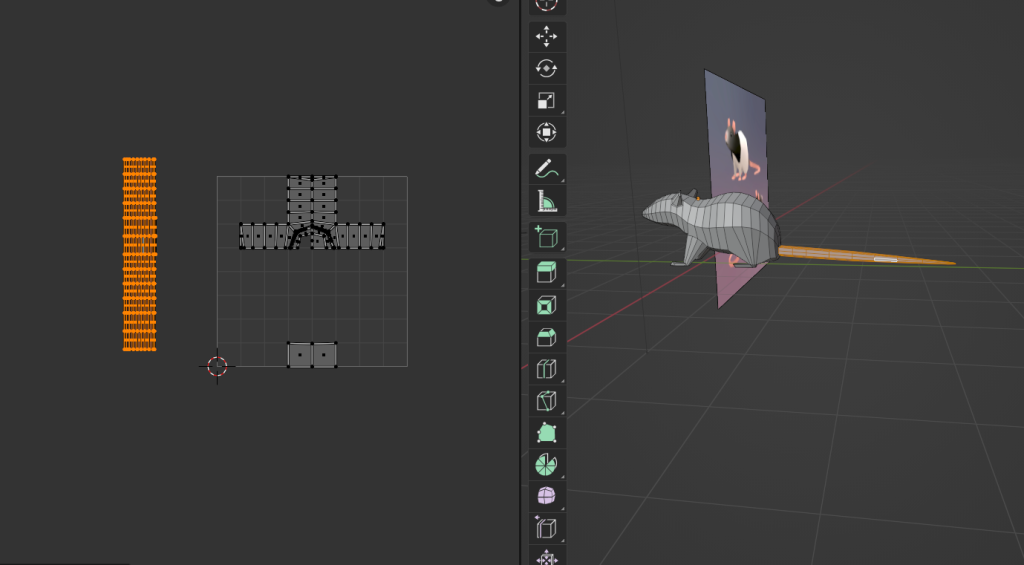Select the Transform tool
This screenshot has height=565, width=1024.
tap(547, 132)
